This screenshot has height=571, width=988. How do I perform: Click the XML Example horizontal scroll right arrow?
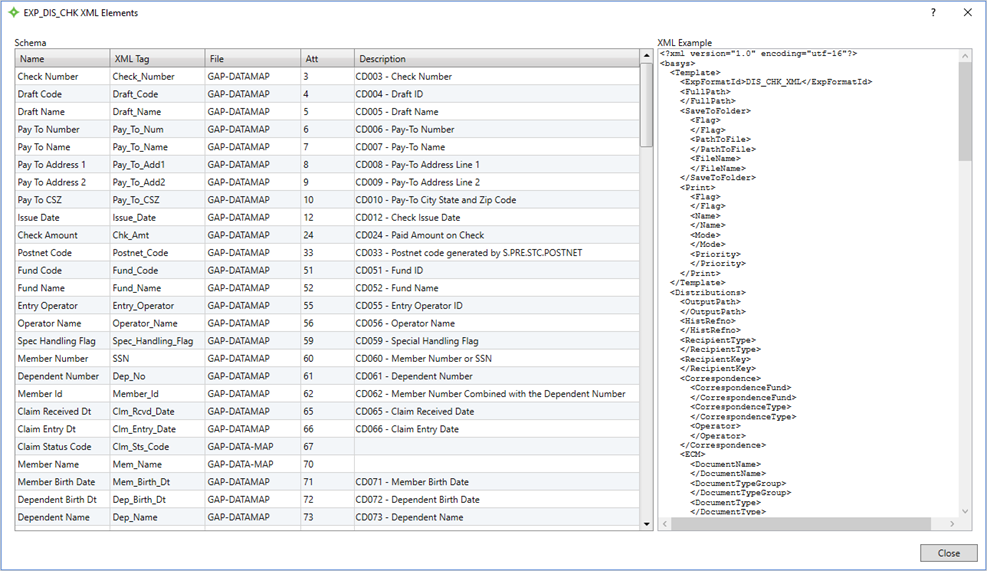pos(952,524)
